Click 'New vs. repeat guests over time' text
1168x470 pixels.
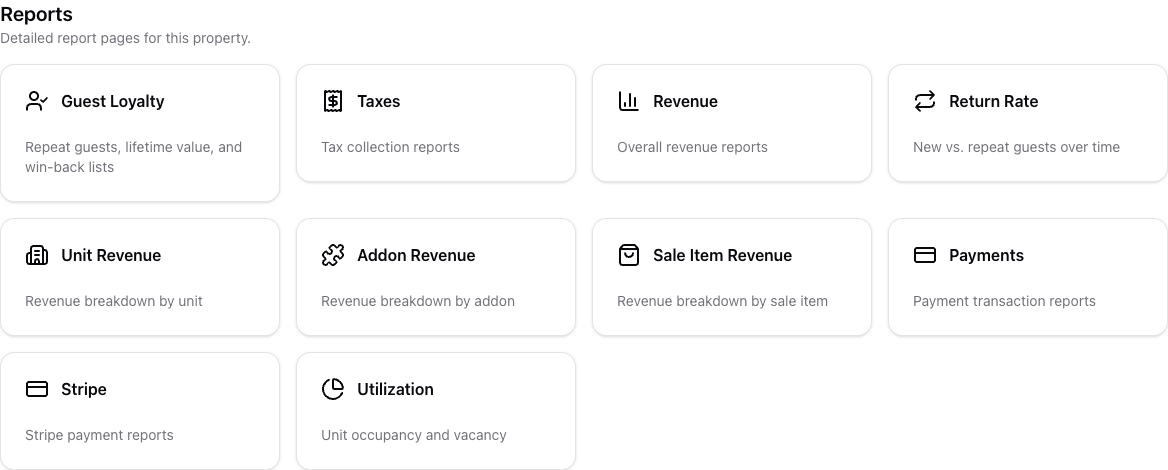pos(1016,147)
